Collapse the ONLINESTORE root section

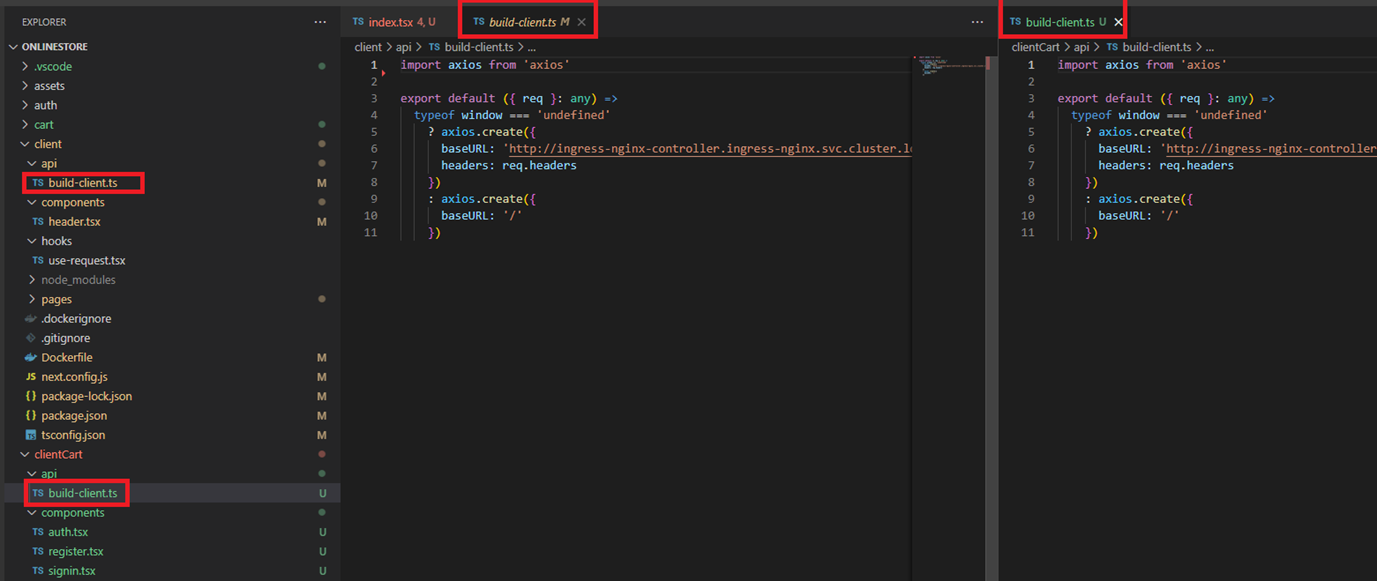click(x=14, y=47)
